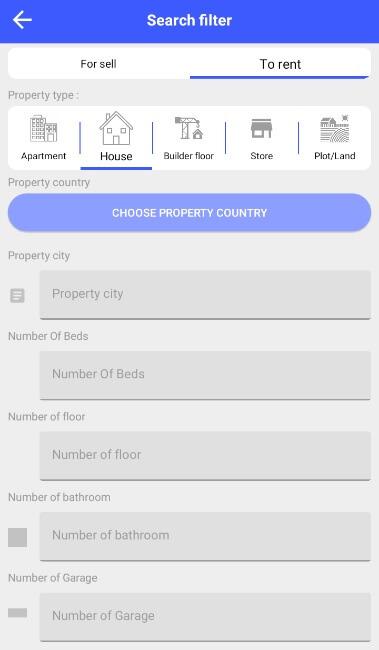Click the House label text

(x=116, y=156)
